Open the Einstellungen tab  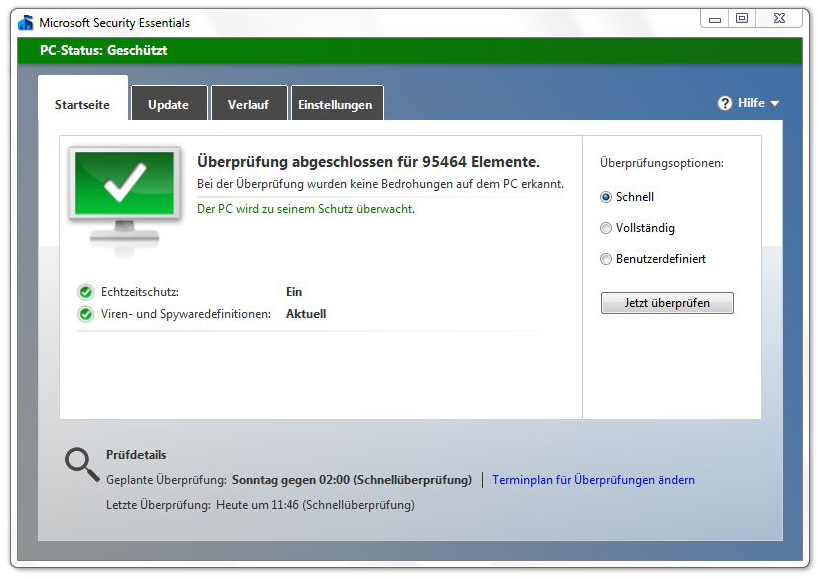pyautogui.click(x=336, y=103)
